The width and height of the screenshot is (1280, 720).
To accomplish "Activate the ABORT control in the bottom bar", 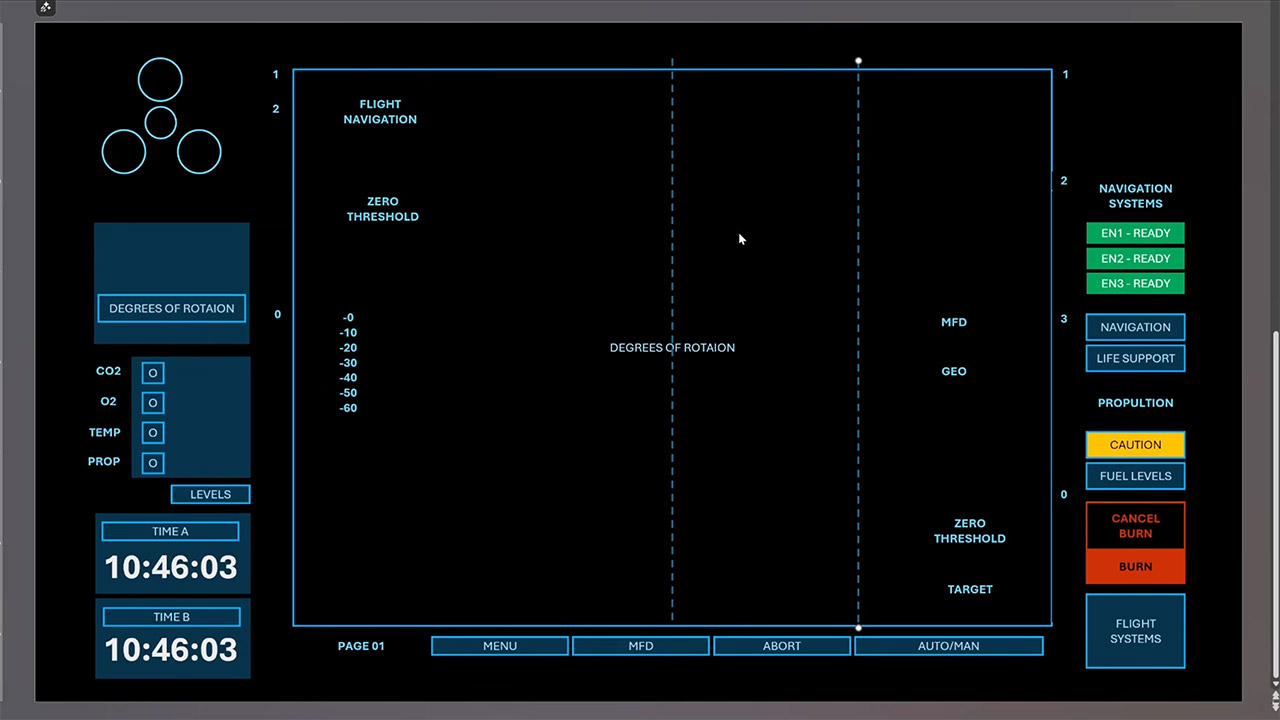I will pos(781,645).
